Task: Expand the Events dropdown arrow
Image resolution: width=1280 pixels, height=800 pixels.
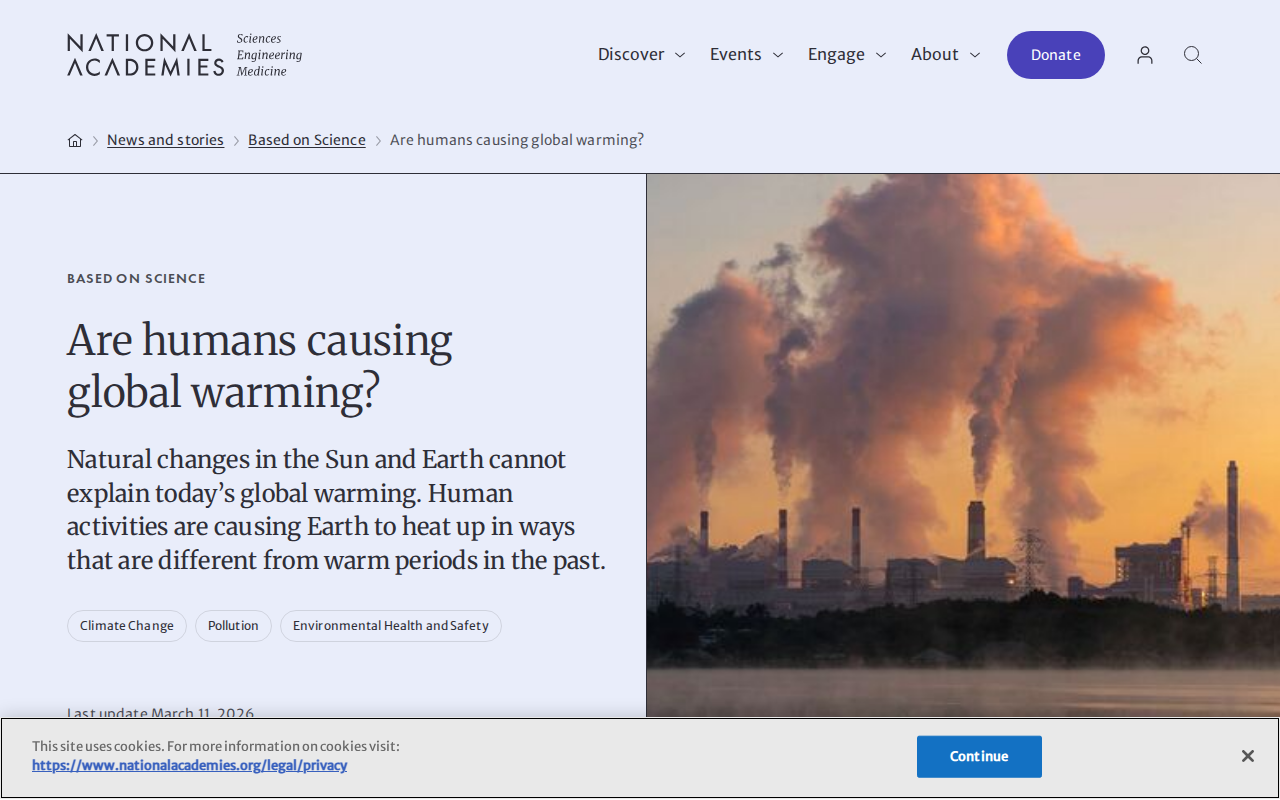Action: 778,55
